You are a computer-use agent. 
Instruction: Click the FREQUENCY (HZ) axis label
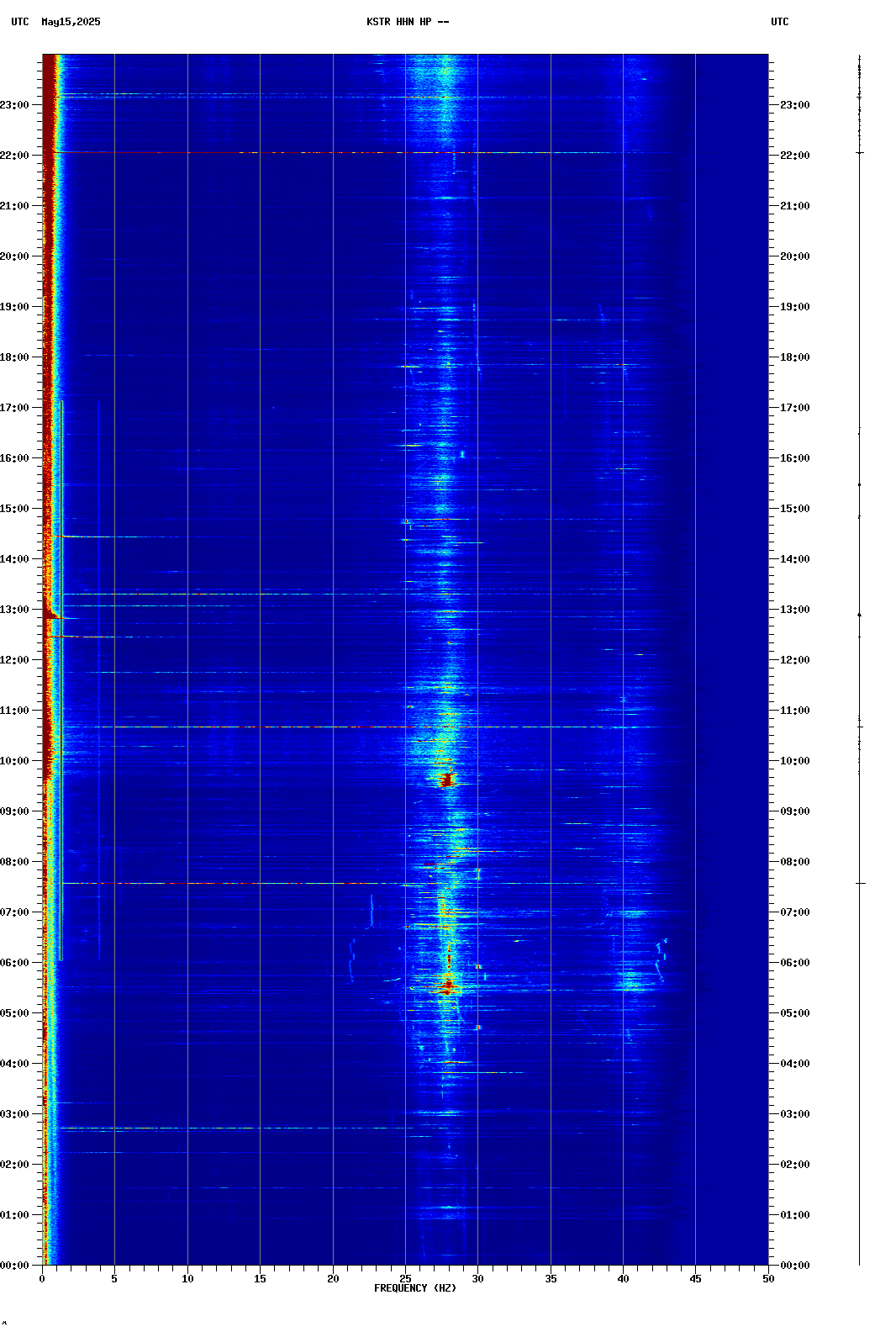(x=415, y=1288)
